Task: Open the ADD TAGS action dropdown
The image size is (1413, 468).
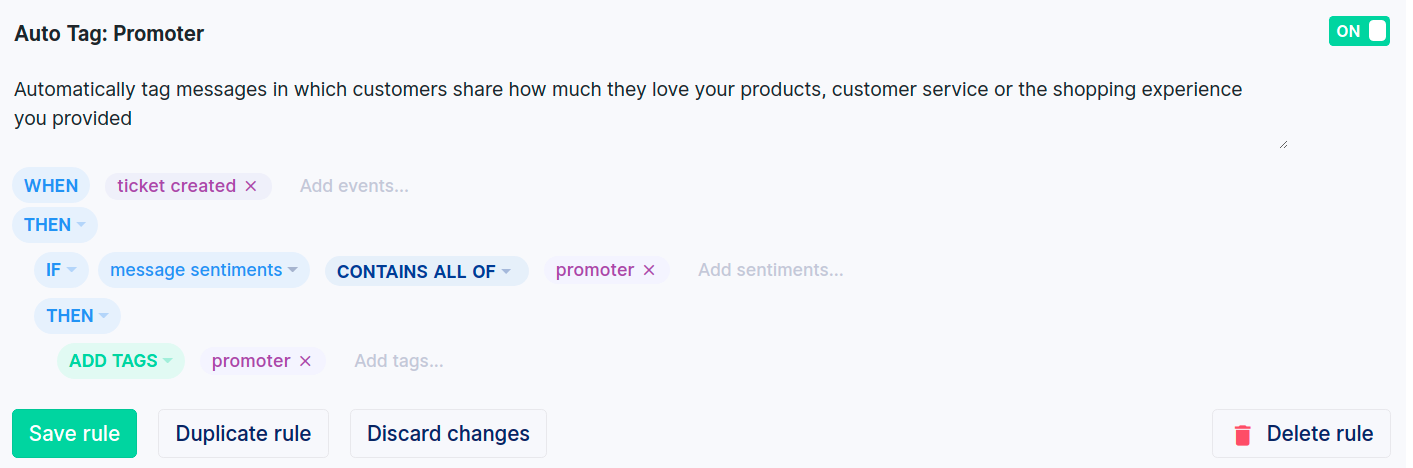Action: point(121,361)
